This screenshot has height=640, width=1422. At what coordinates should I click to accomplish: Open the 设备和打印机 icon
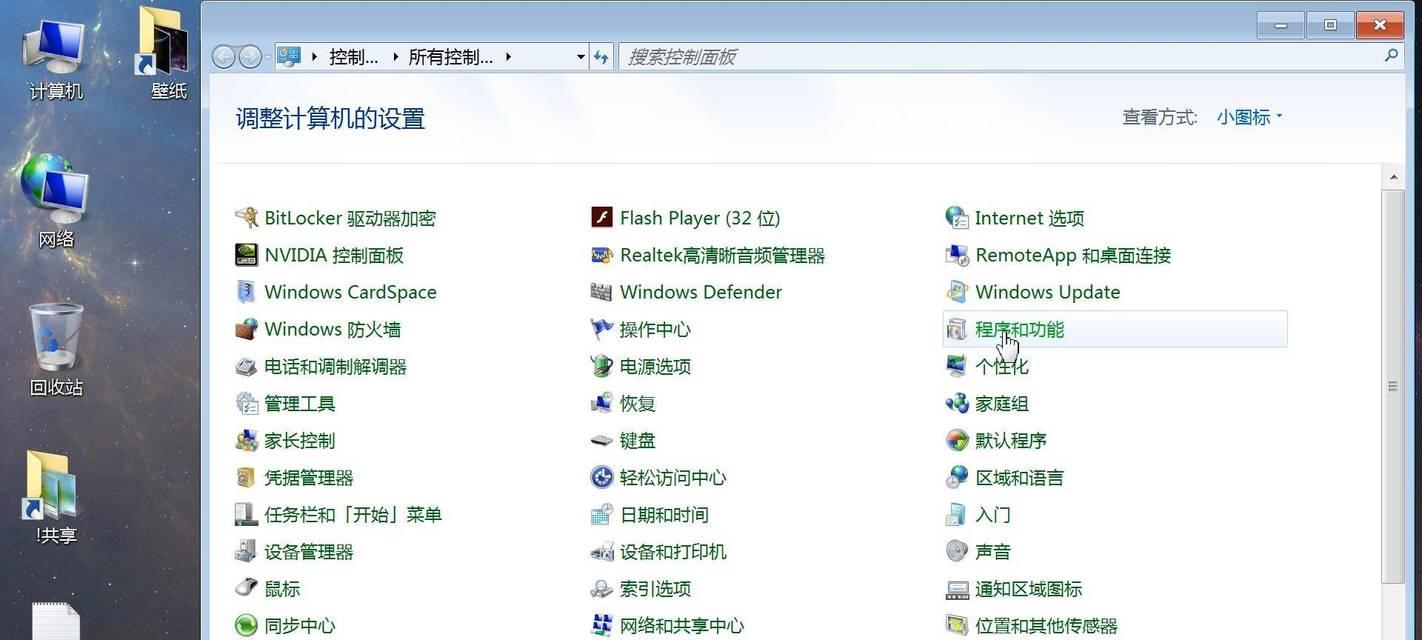tap(601, 551)
